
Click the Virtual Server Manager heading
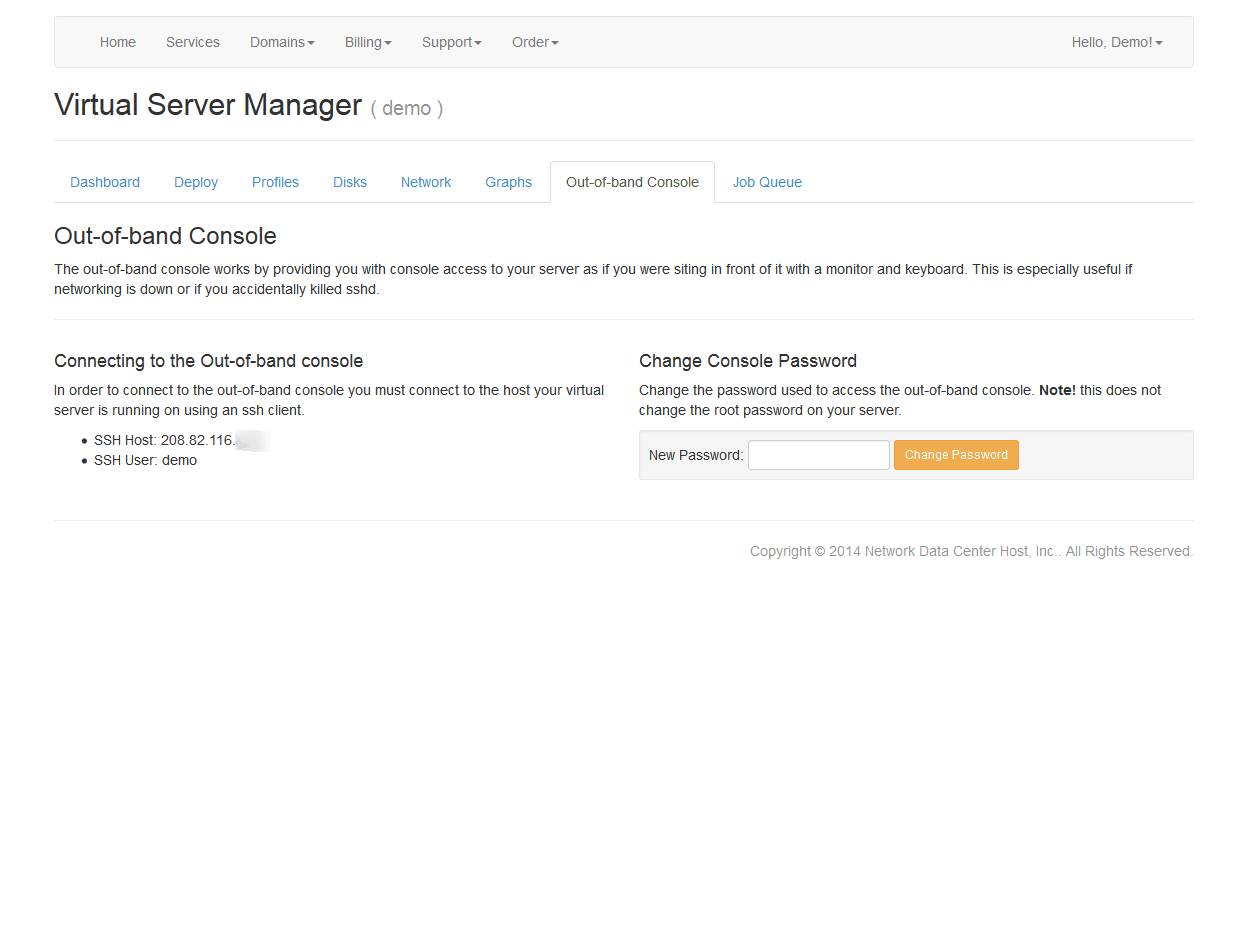(208, 105)
